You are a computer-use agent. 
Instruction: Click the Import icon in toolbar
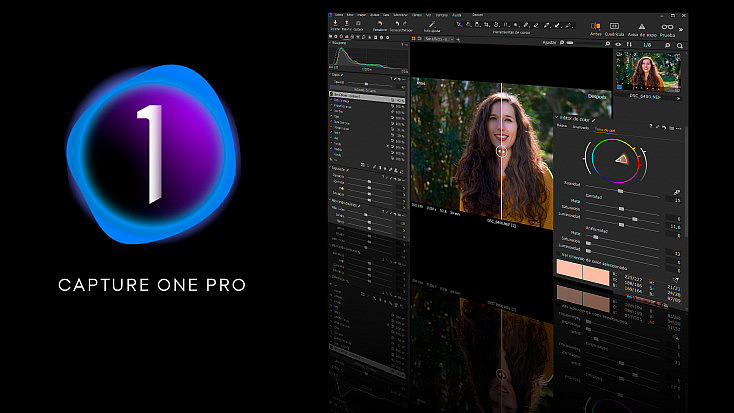pyautogui.click(x=335, y=23)
